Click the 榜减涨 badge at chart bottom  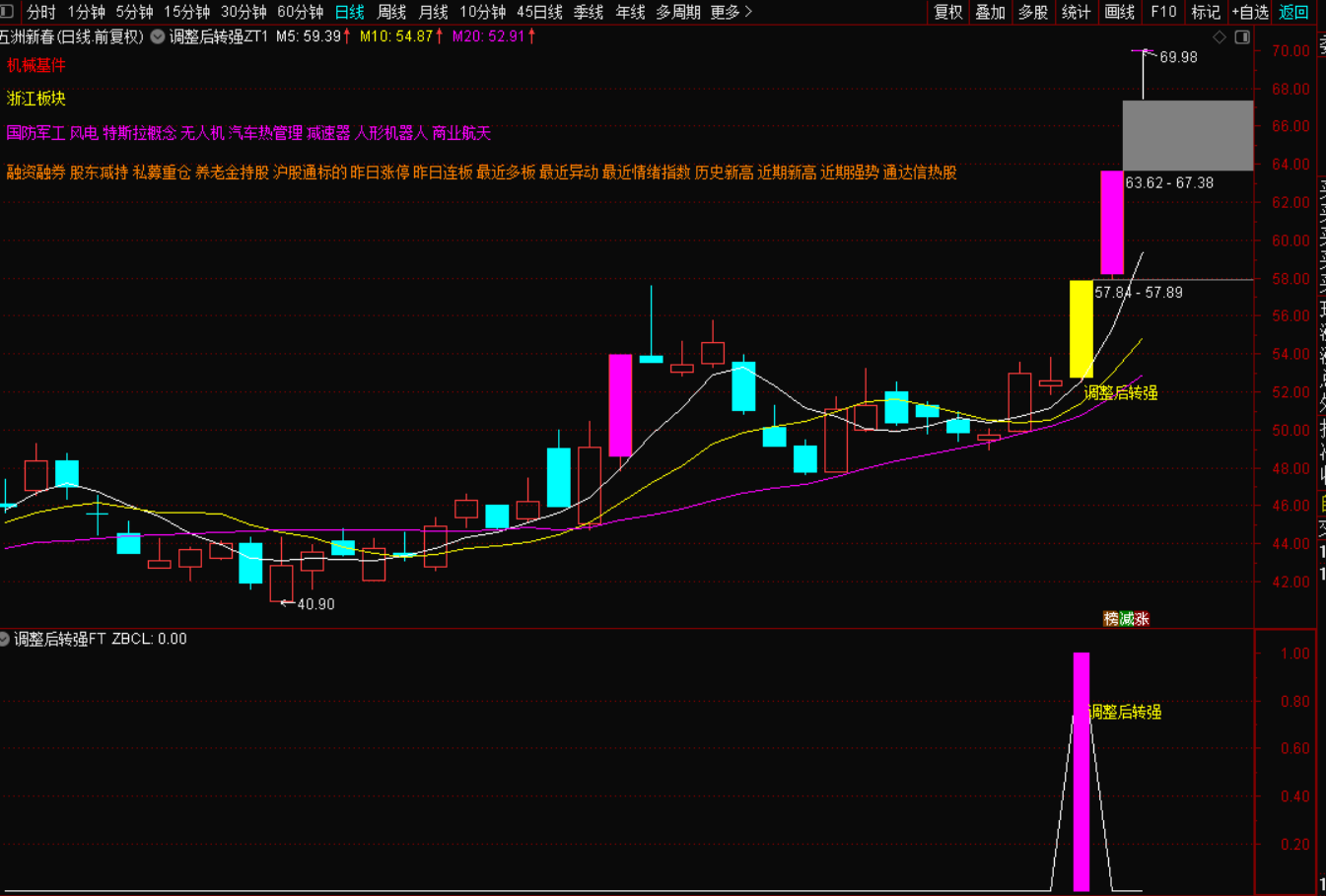pyautogui.click(x=1126, y=619)
